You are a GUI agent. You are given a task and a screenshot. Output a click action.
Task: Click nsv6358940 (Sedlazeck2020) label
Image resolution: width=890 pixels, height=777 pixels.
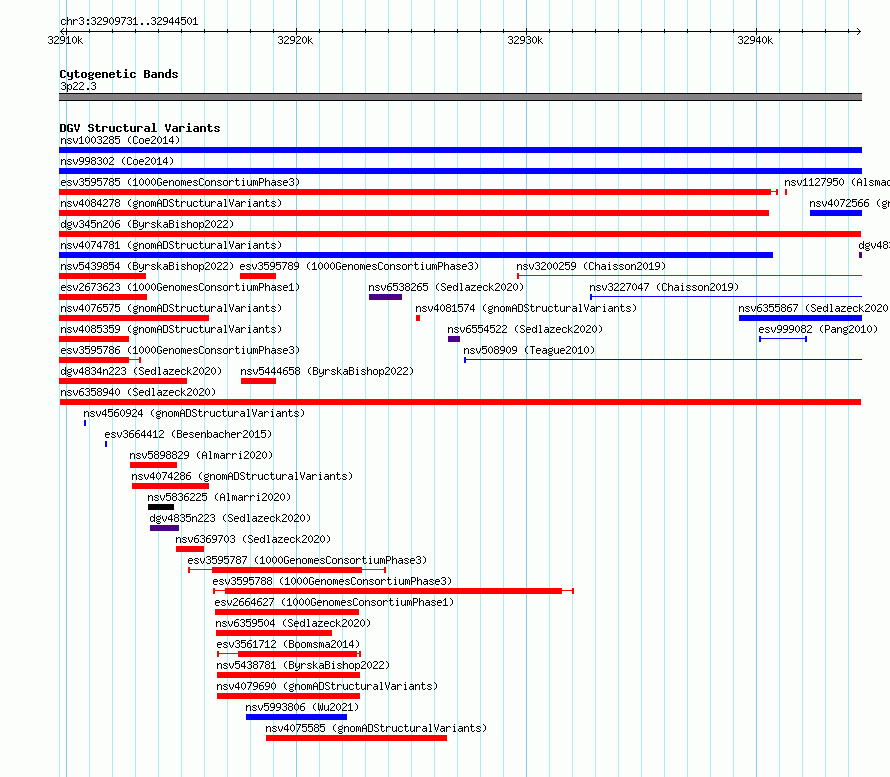point(138,392)
